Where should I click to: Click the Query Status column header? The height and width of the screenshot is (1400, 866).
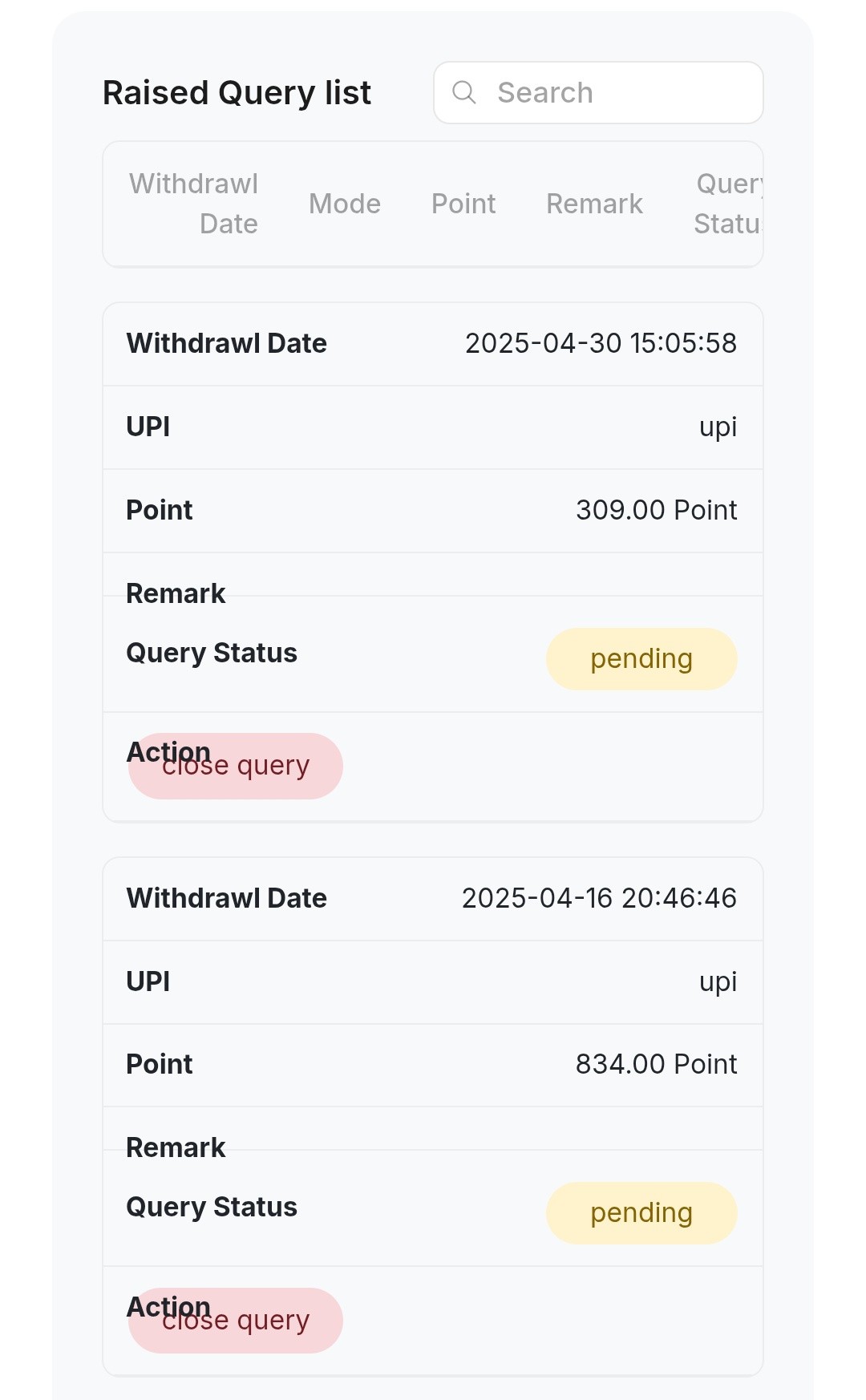click(x=728, y=204)
